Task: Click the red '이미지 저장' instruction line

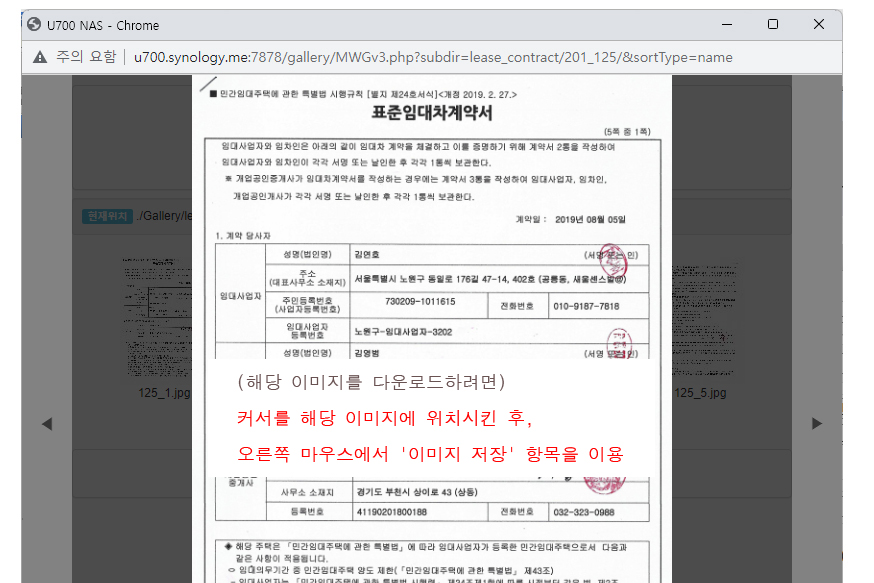Action: coord(430,454)
